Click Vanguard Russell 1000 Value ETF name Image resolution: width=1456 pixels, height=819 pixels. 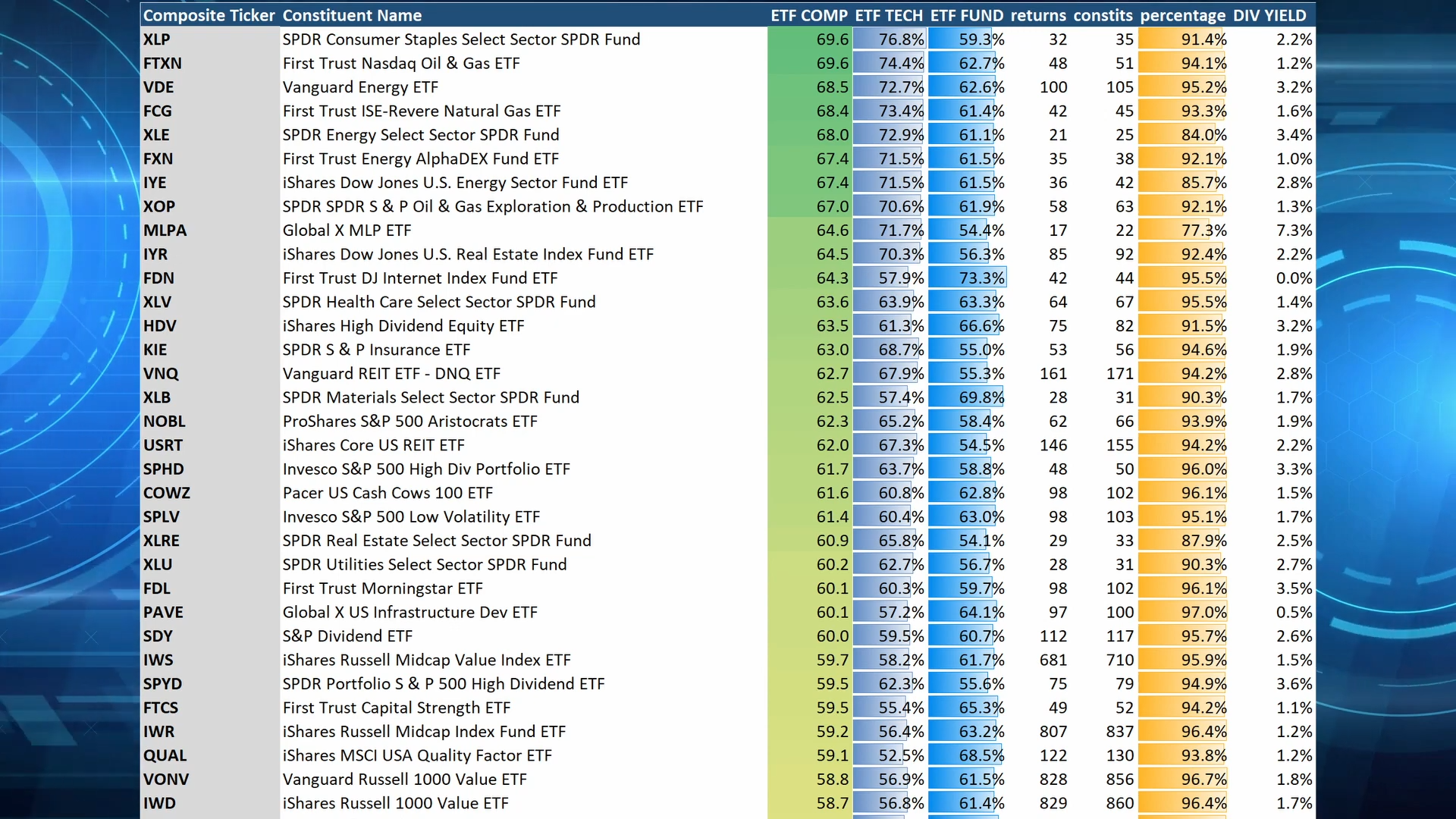pos(405,780)
